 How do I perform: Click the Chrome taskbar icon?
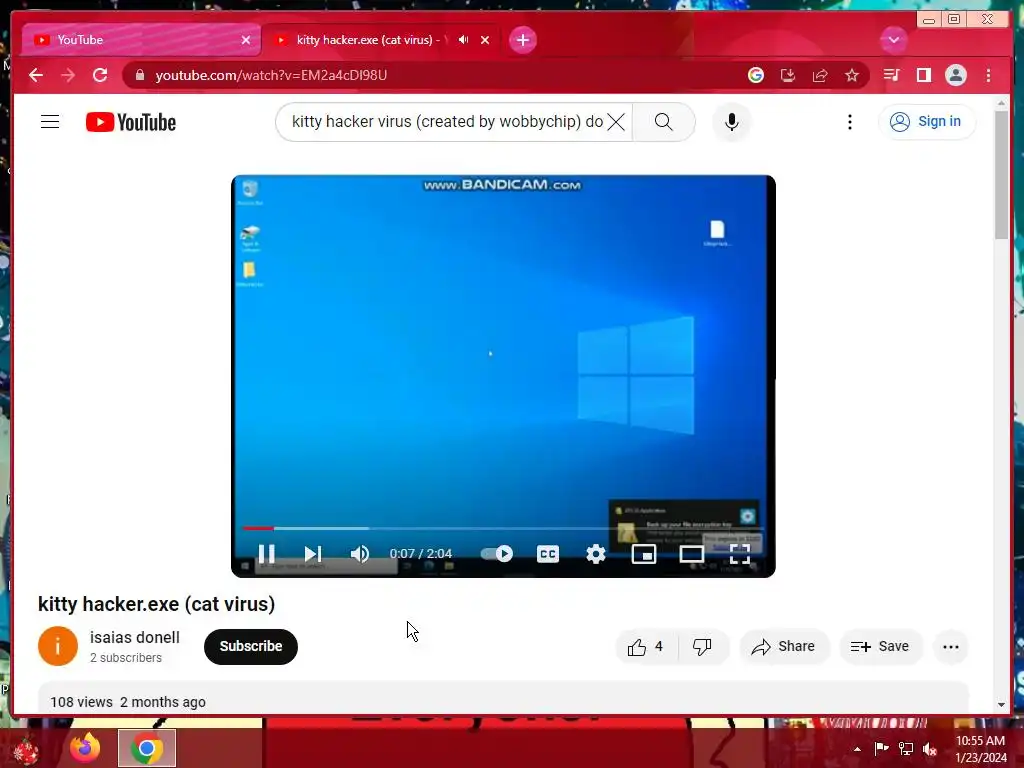tap(147, 748)
